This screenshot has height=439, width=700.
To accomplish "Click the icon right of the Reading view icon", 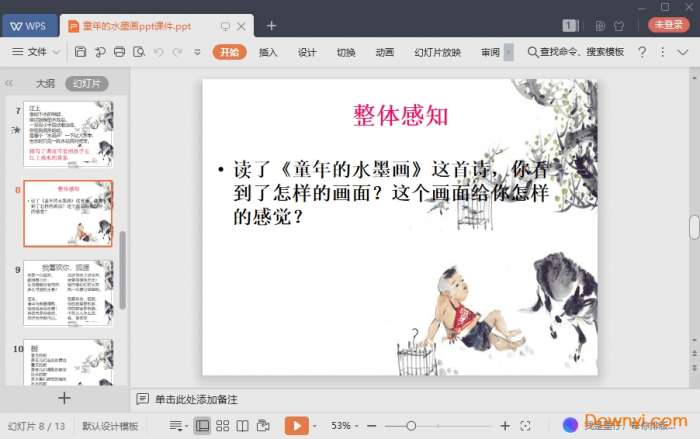I will pos(263,426).
